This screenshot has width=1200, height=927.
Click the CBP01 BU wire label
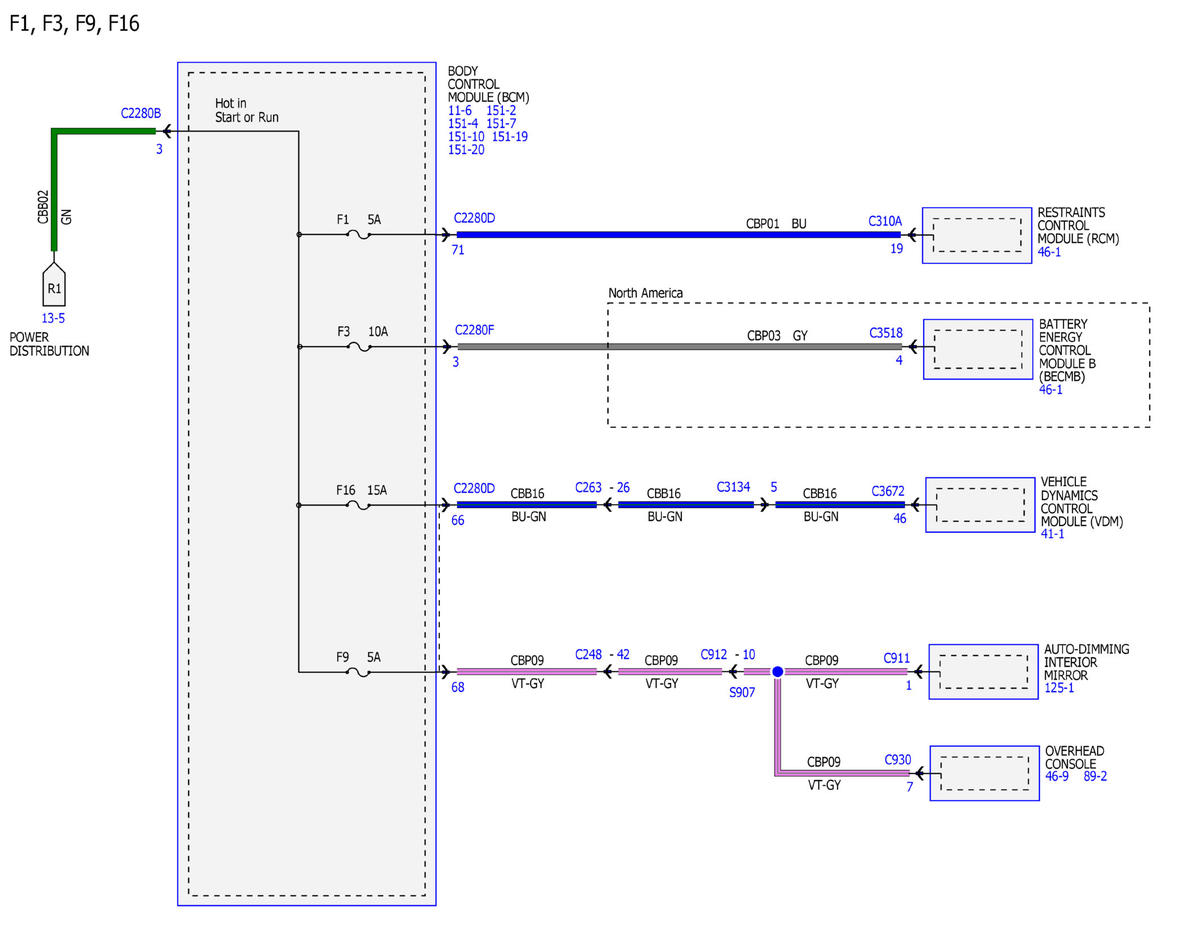point(776,223)
